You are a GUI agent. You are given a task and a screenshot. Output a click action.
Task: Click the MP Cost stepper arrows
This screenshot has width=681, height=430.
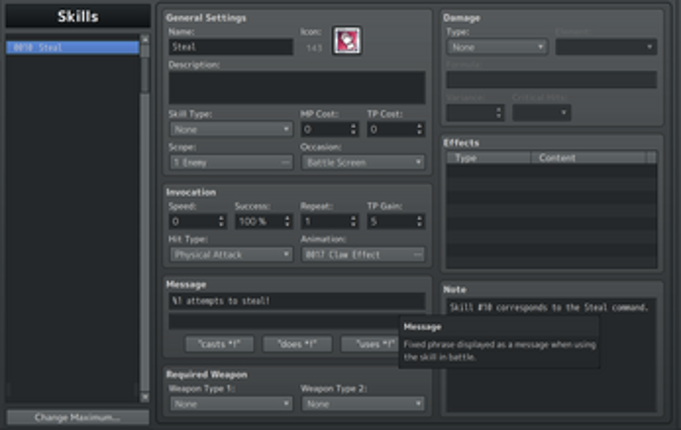(353, 129)
